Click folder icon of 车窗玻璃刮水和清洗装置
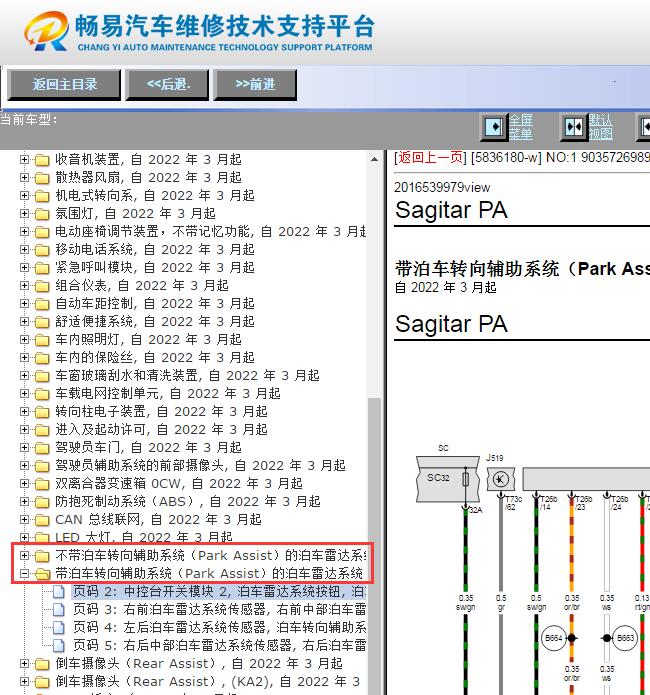 [x=42, y=376]
